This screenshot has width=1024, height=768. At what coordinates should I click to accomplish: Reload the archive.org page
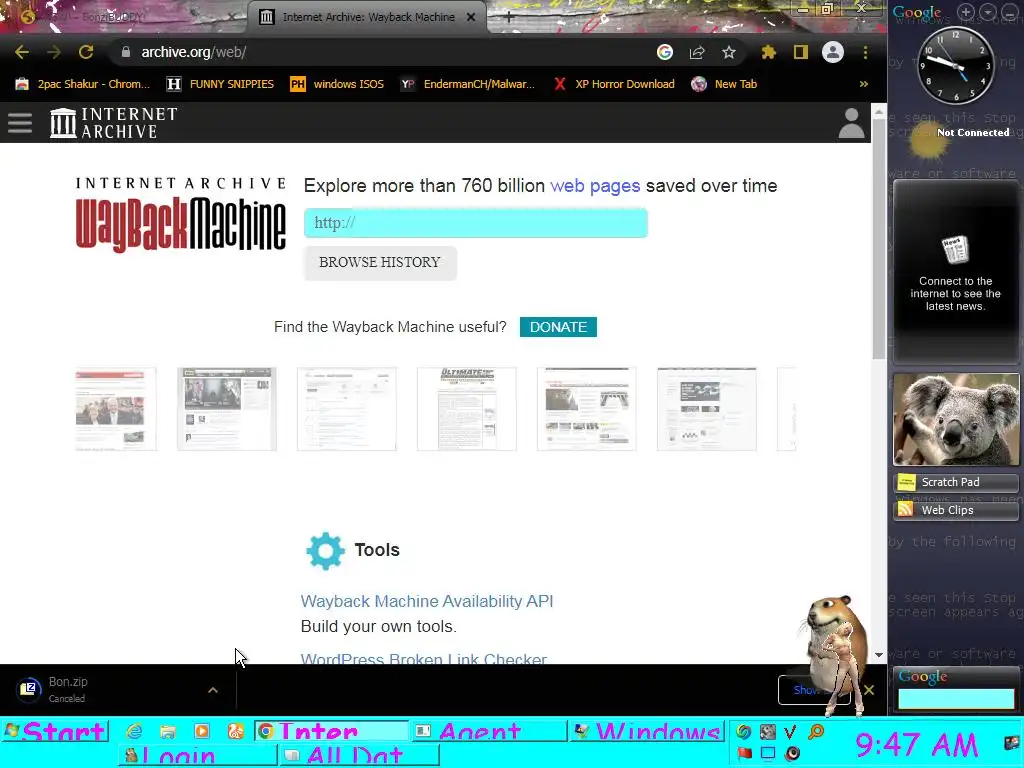click(x=86, y=52)
